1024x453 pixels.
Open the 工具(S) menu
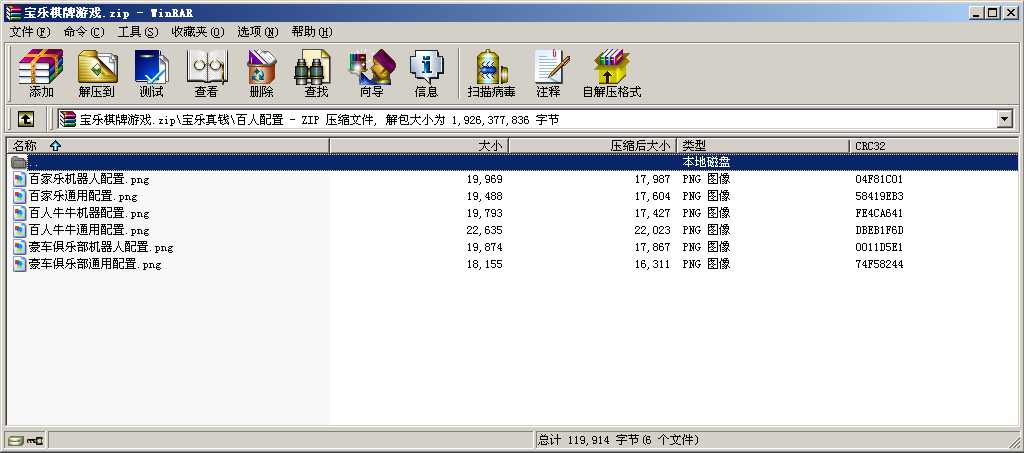coord(138,31)
